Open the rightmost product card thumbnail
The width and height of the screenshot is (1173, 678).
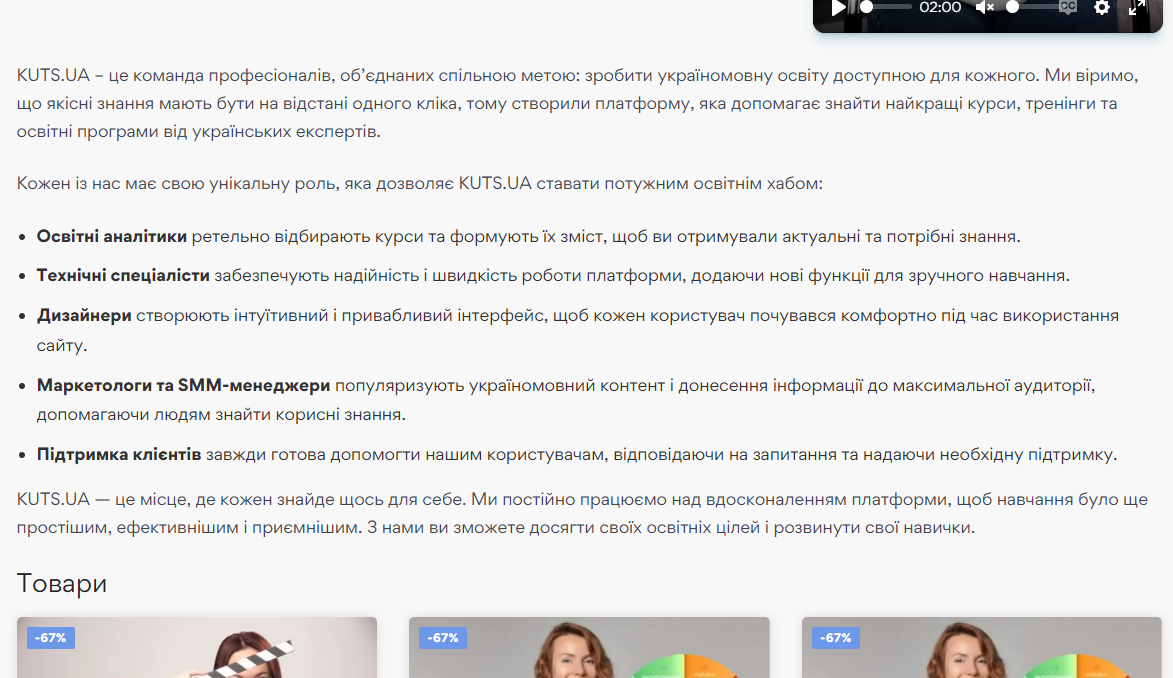point(982,650)
